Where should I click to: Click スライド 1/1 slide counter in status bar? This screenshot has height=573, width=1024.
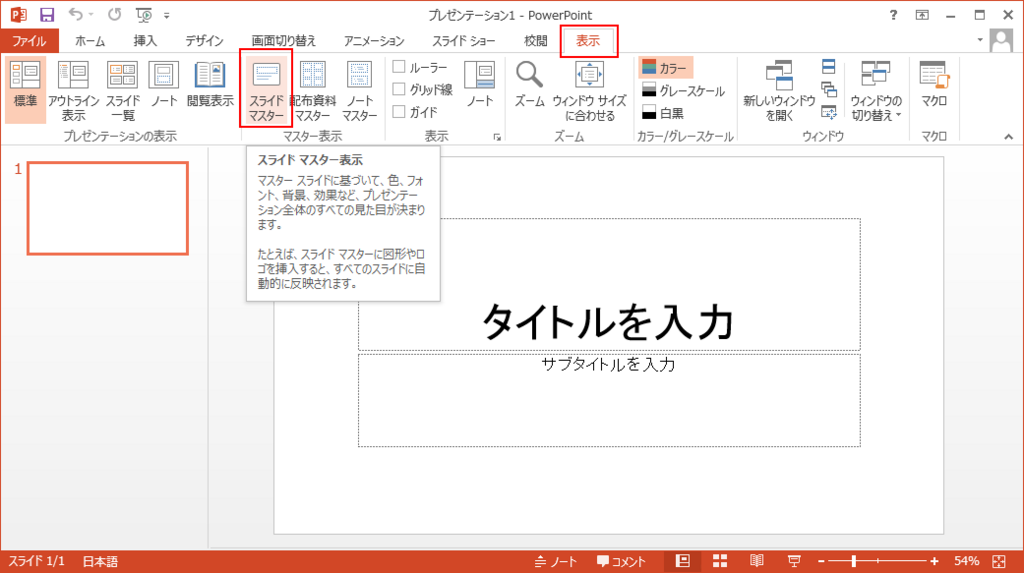coord(37,561)
